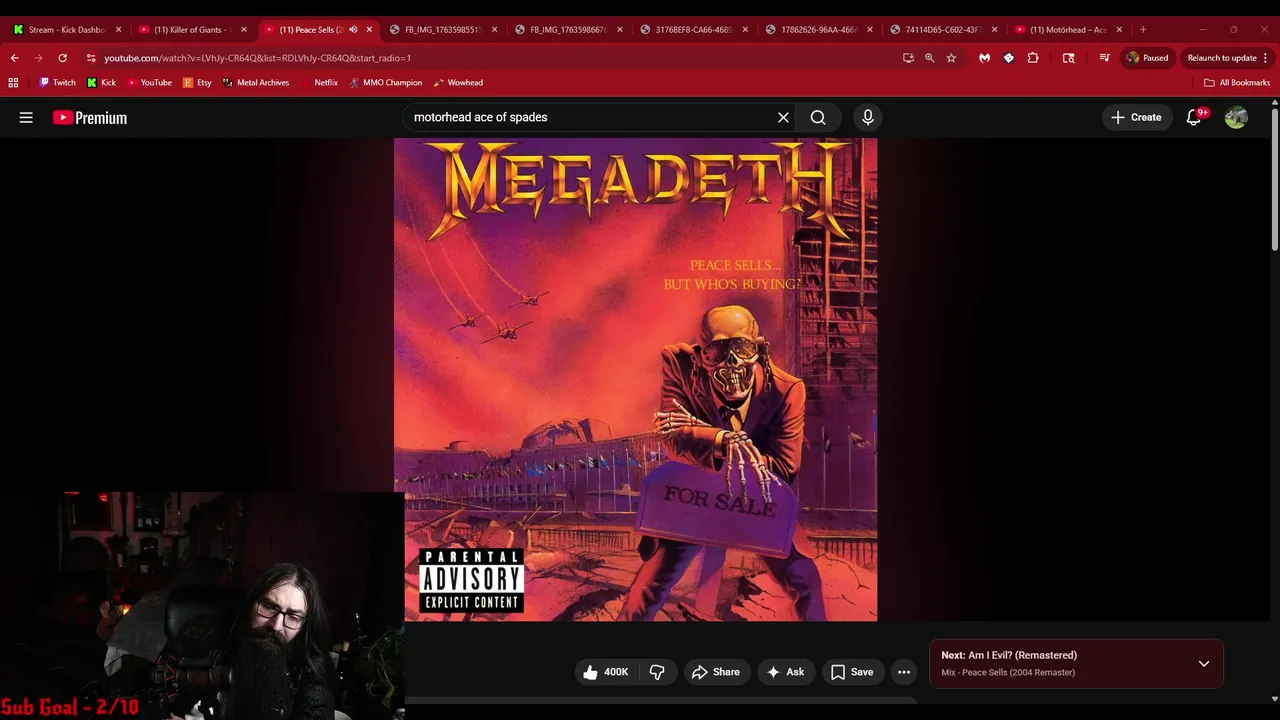Open the Metal Archives bookmark
The image size is (1280, 720).
tap(256, 83)
